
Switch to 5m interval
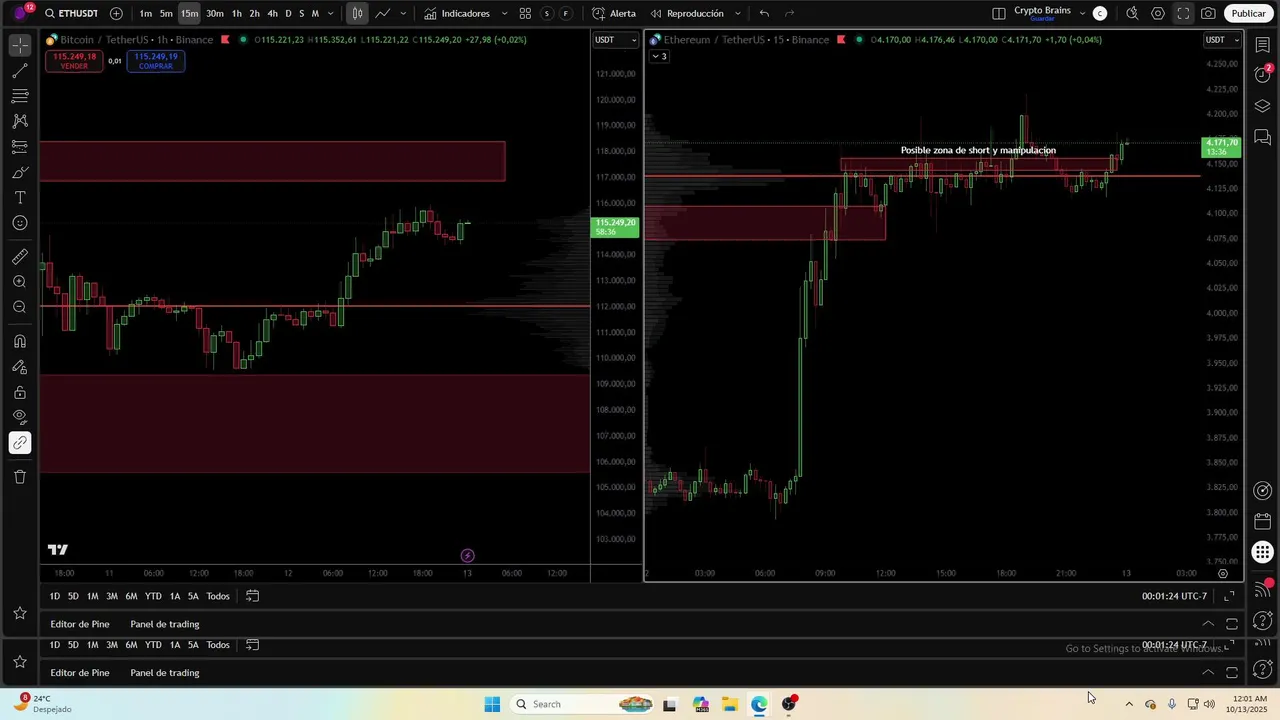(x=166, y=14)
